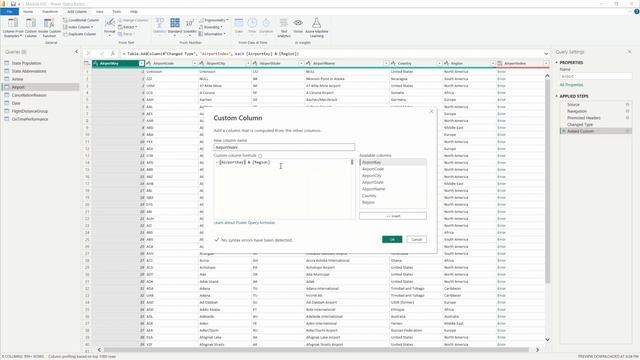Click the Date ribbon icon
The width and height of the screenshot is (640, 360).
(x=239, y=26)
